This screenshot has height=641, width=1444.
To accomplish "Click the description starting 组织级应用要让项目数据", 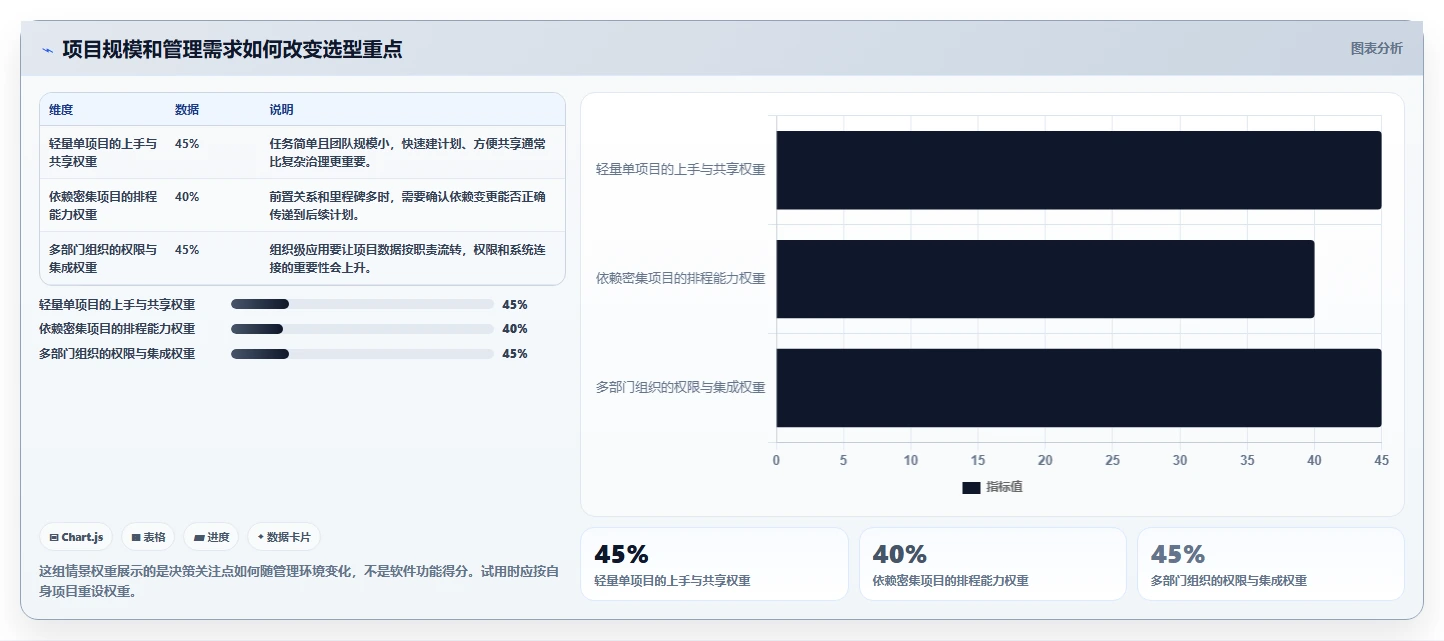I will 408,258.
